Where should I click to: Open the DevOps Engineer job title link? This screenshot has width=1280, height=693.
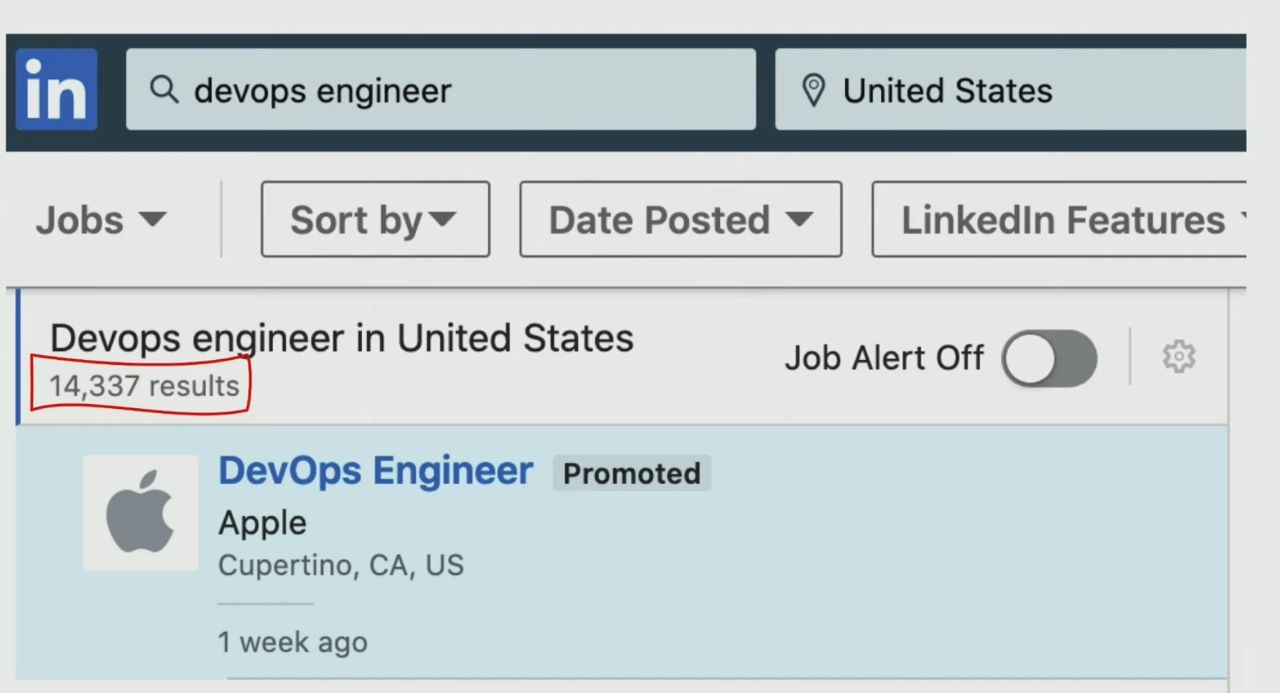point(376,471)
